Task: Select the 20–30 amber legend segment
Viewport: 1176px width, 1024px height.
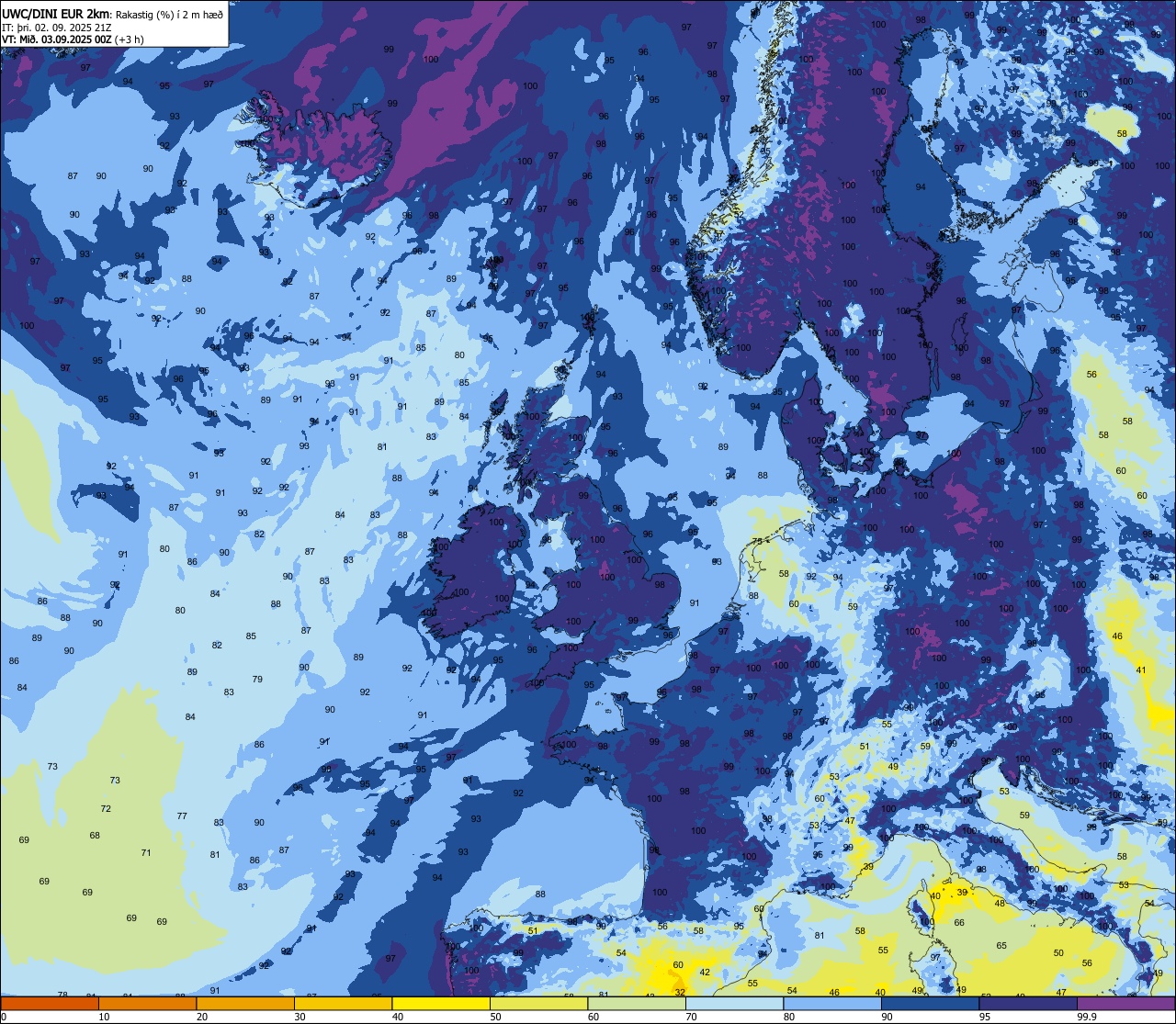Action: pos(245,1003)
